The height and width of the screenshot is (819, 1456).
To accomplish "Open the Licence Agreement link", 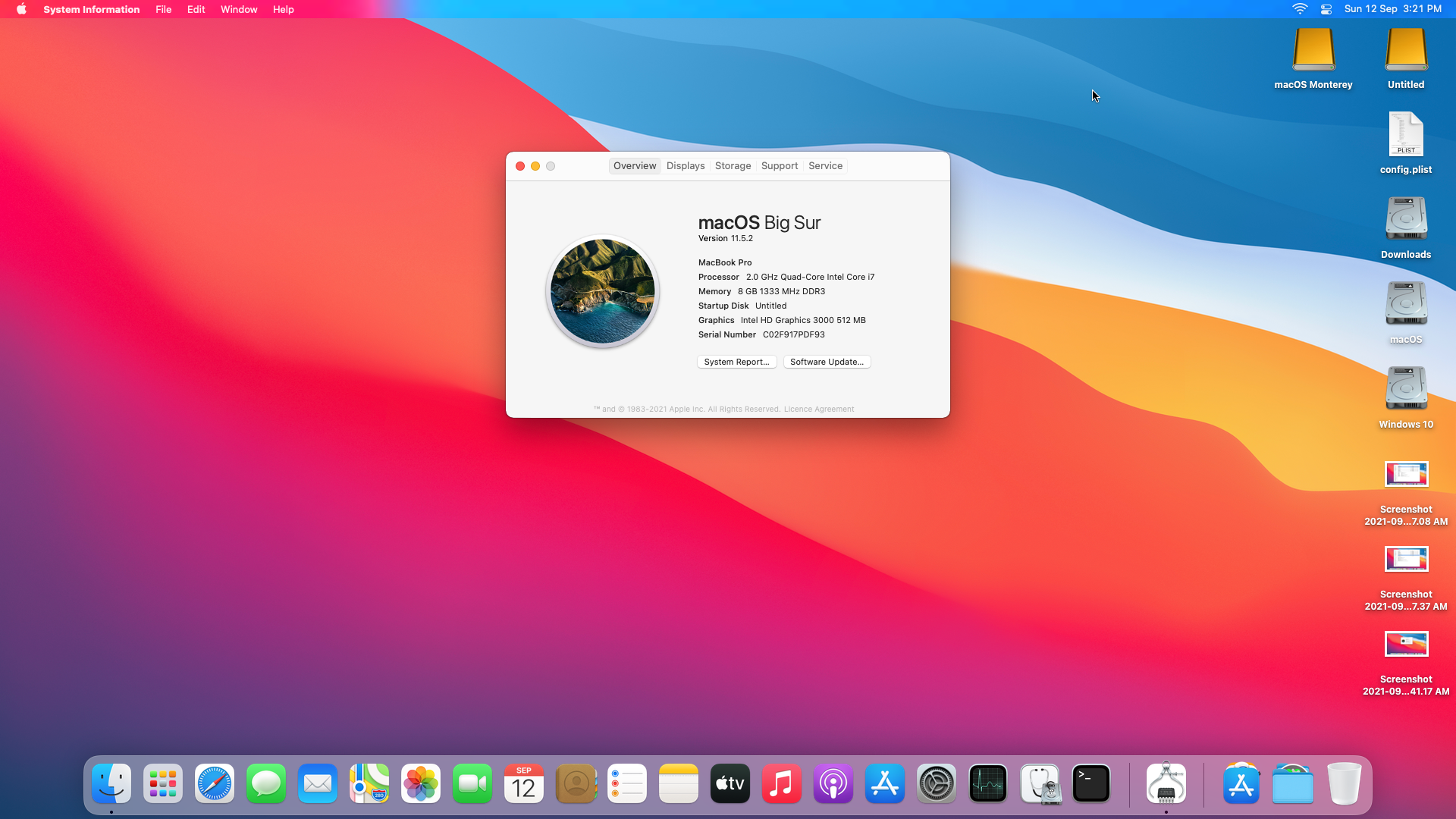I will tap(819, 409).
